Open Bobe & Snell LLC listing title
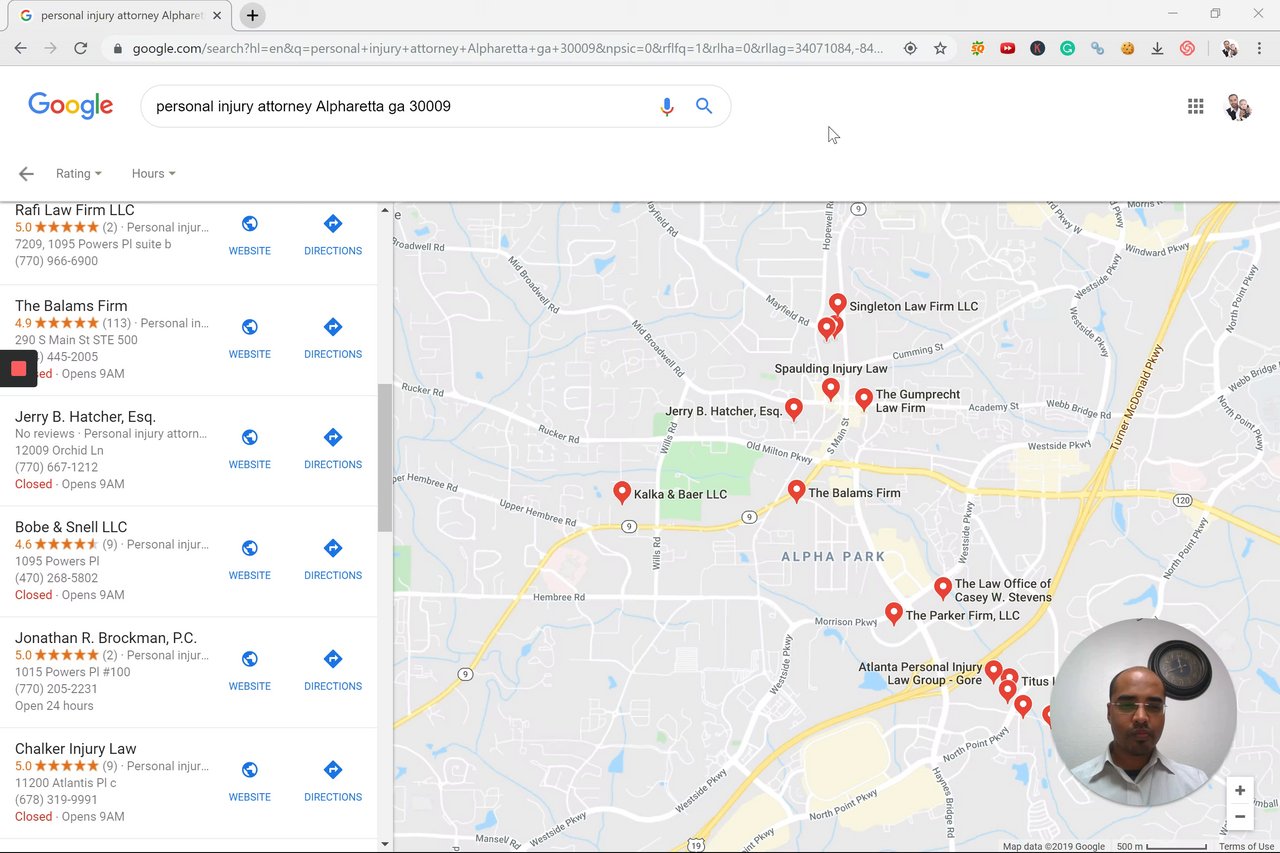This screenshot has width=1280, height=853. (71, 527)
